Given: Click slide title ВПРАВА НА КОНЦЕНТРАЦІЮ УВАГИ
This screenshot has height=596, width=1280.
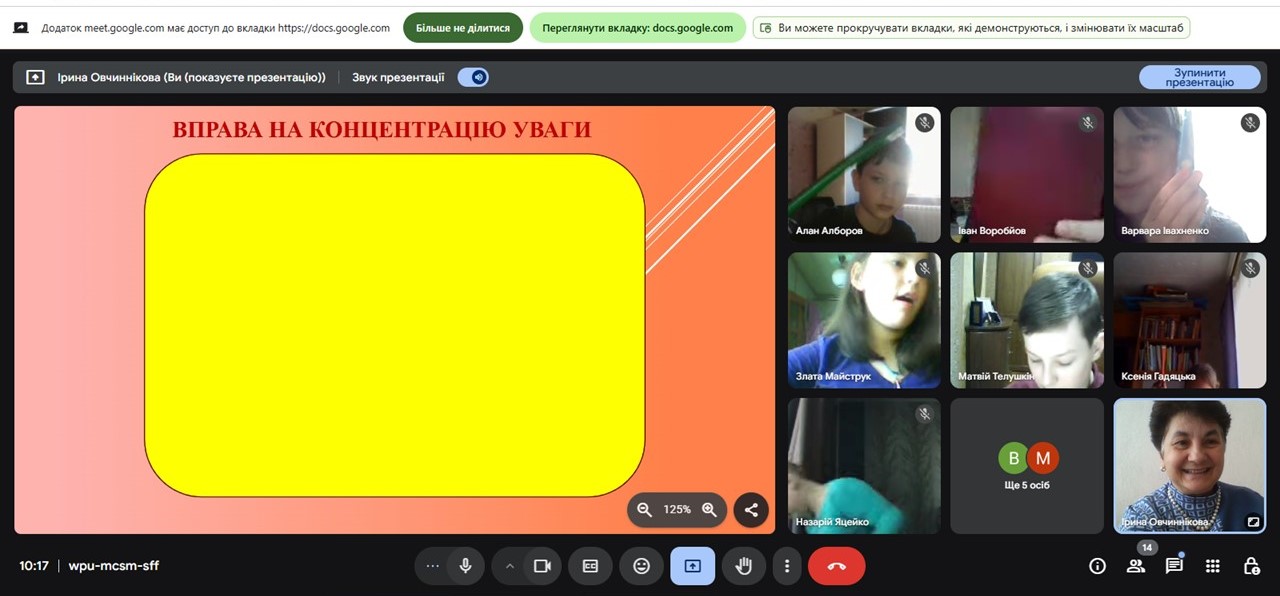Looking at the screenshot, I should click(x=382, y=130).
